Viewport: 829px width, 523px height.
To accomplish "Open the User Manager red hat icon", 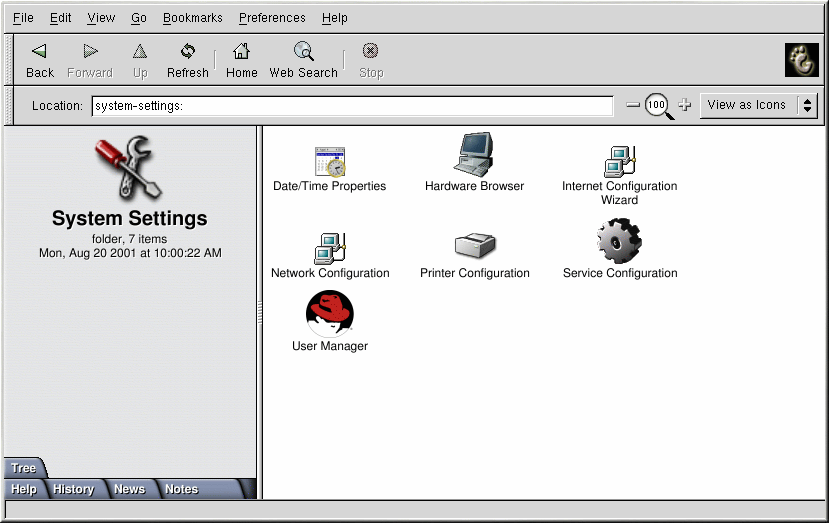I will [329, 314].
